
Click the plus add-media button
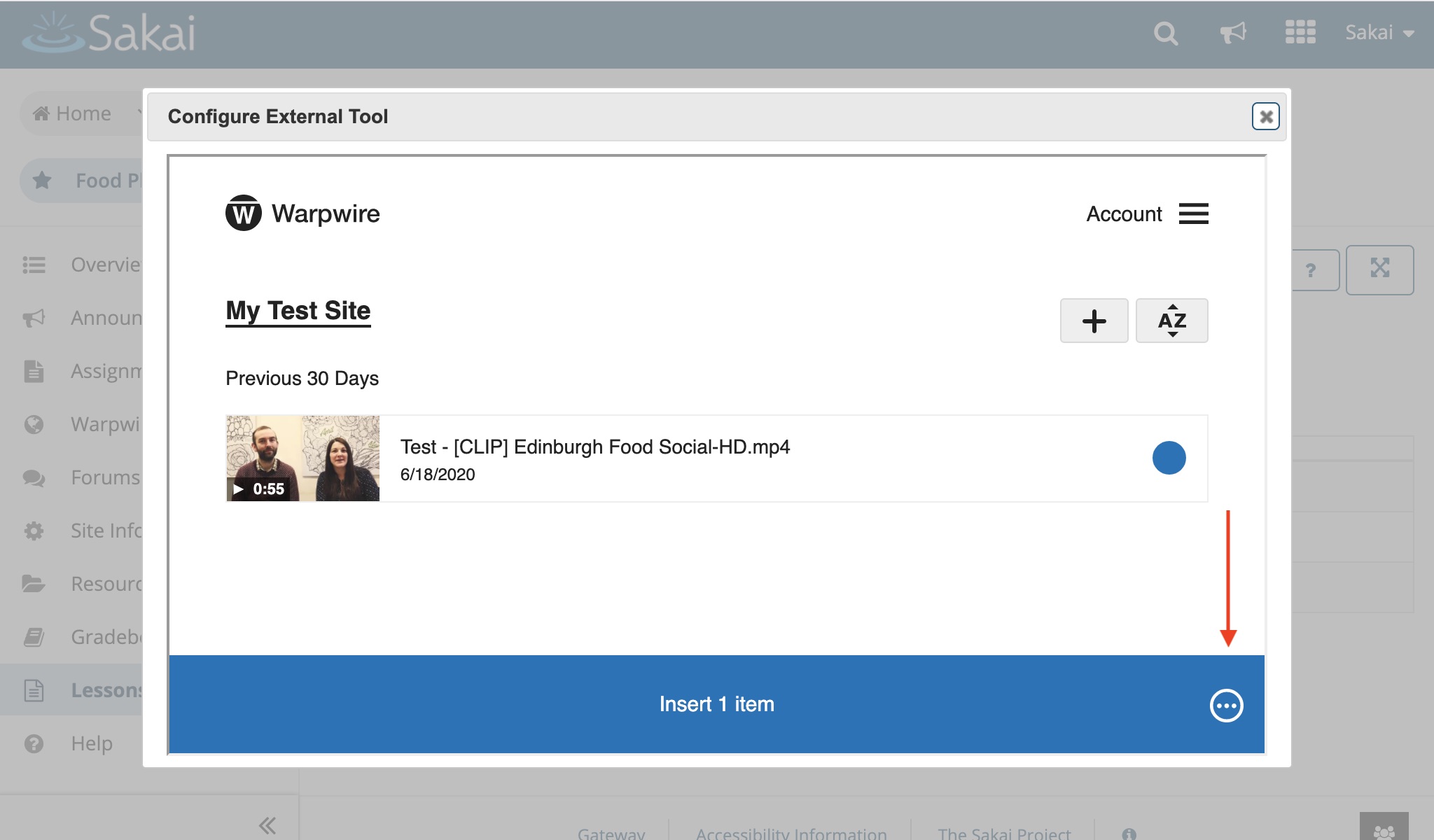tap(1094, 321)
